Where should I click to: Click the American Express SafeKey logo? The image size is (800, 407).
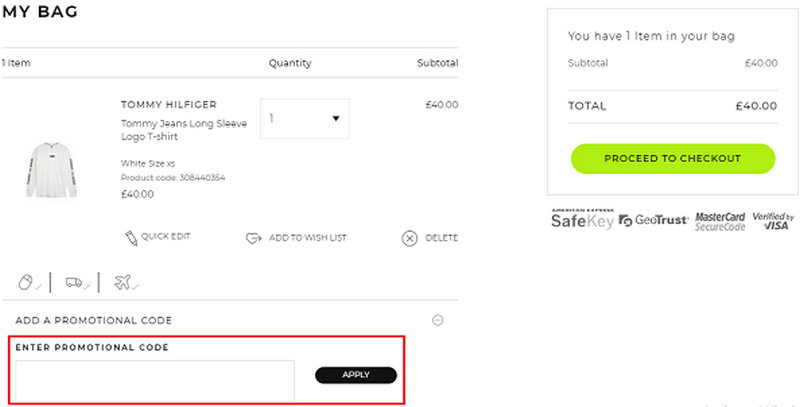click(x=582, y=220)
